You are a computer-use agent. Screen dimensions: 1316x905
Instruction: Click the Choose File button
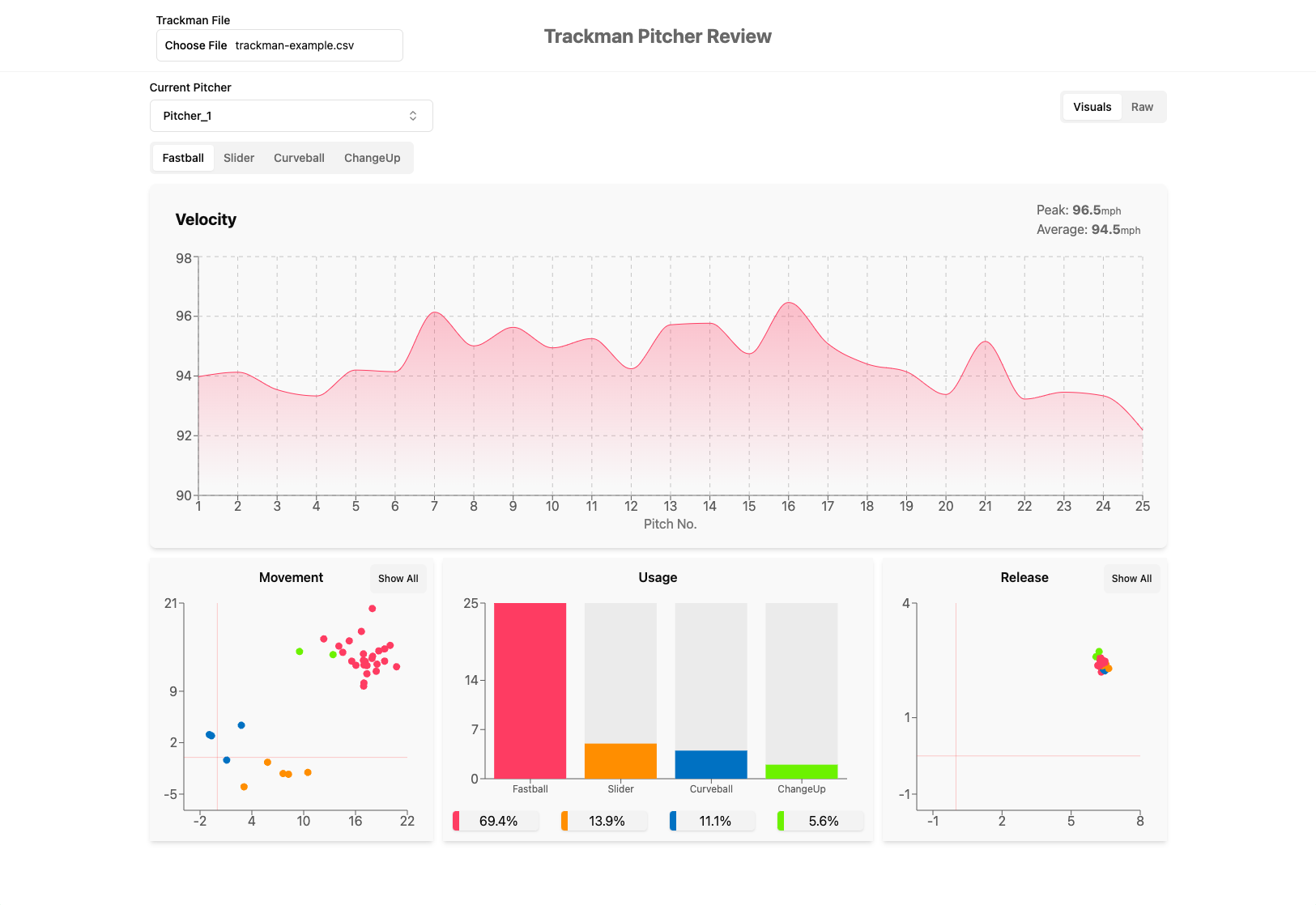point(196,45)
